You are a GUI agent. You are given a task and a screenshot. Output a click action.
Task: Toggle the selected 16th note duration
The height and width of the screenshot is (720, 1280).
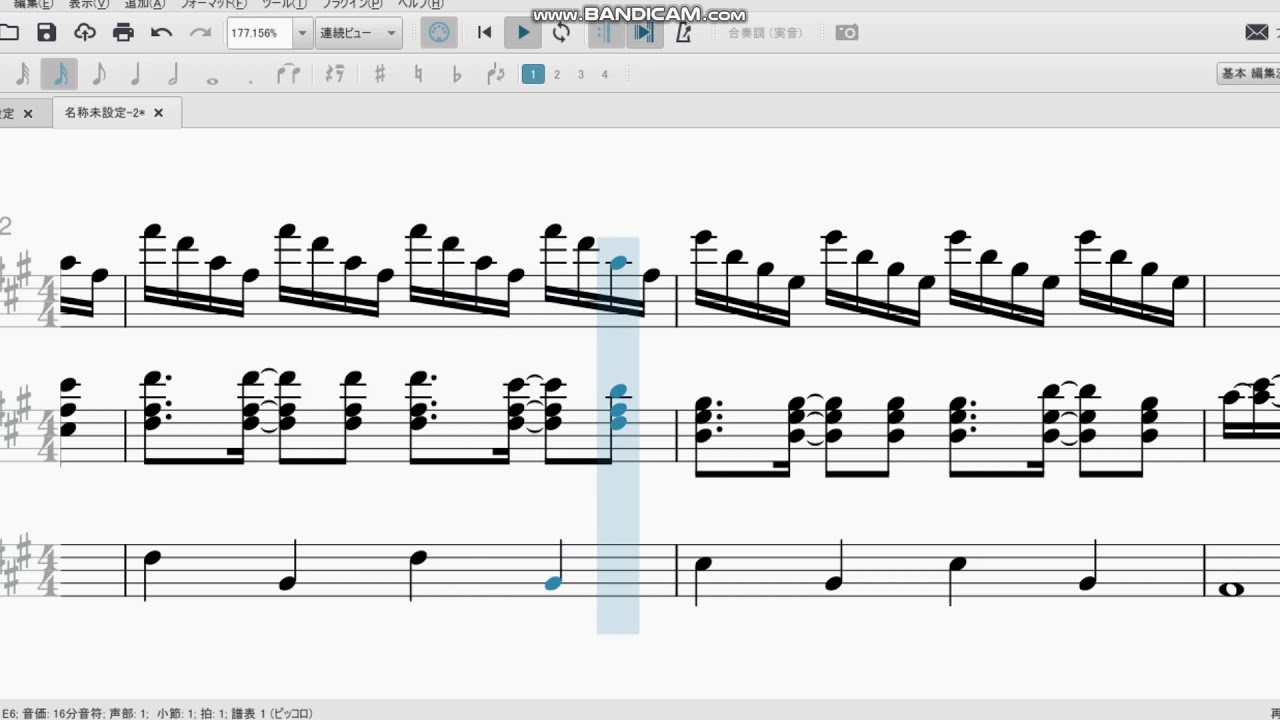pos(59,74)
